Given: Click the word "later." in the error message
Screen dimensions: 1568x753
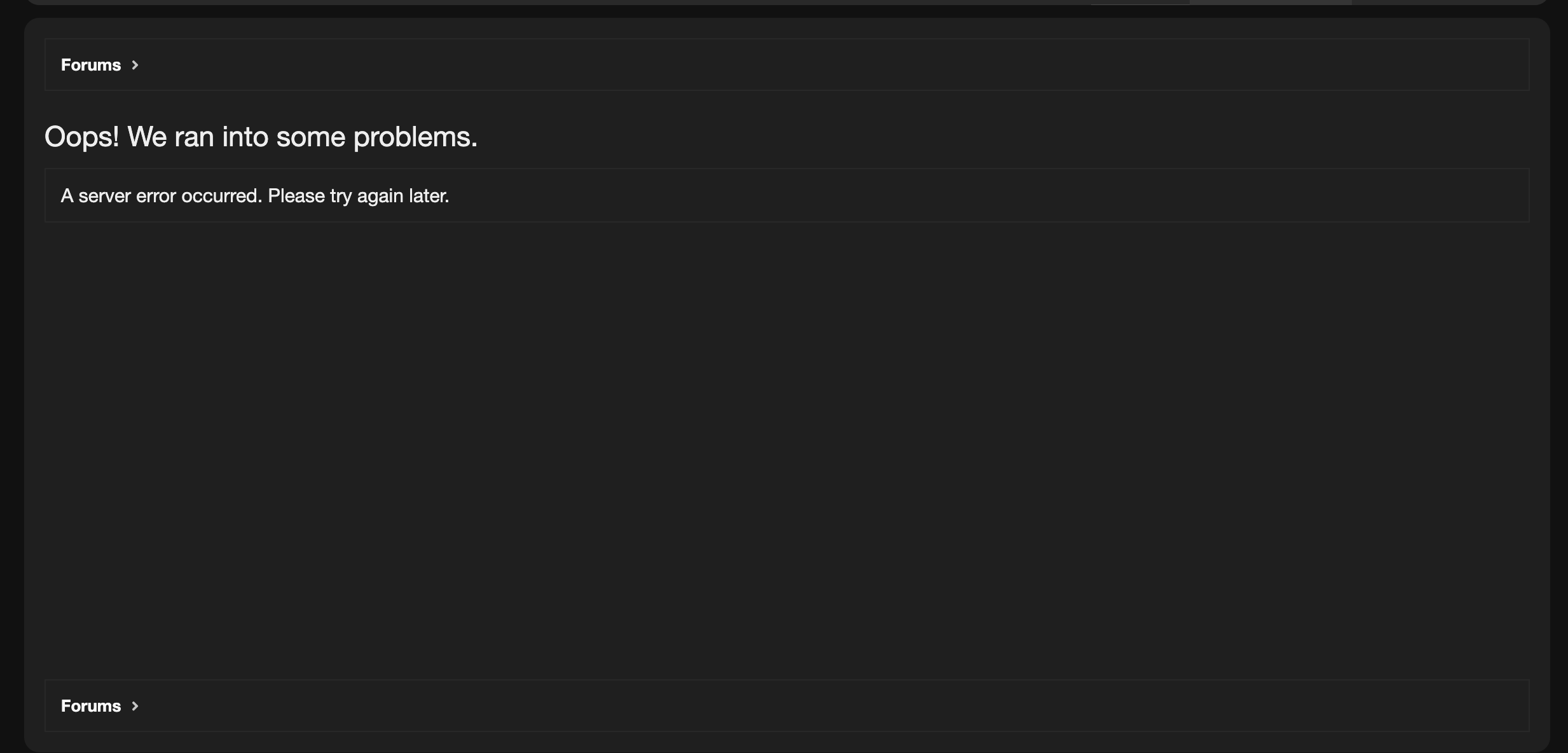Looking at the screenshot, I should pos(429,196).
